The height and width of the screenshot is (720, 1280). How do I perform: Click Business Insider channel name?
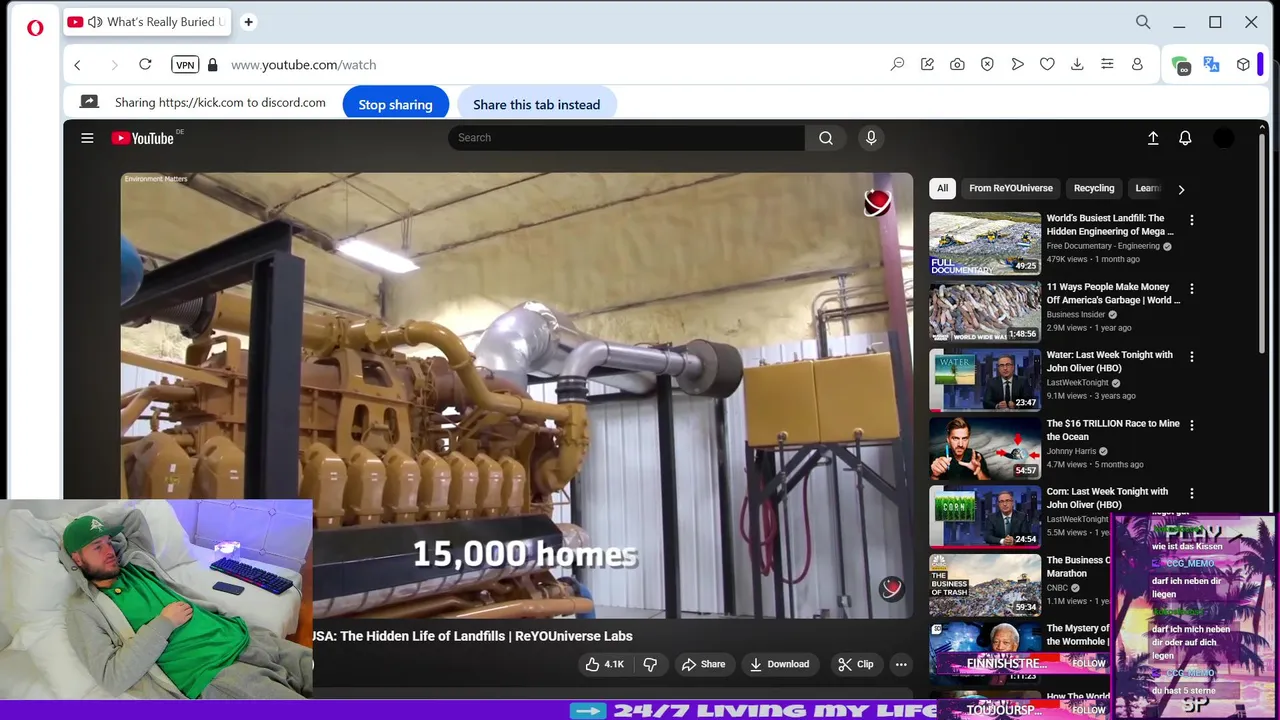pos(1076,314)
